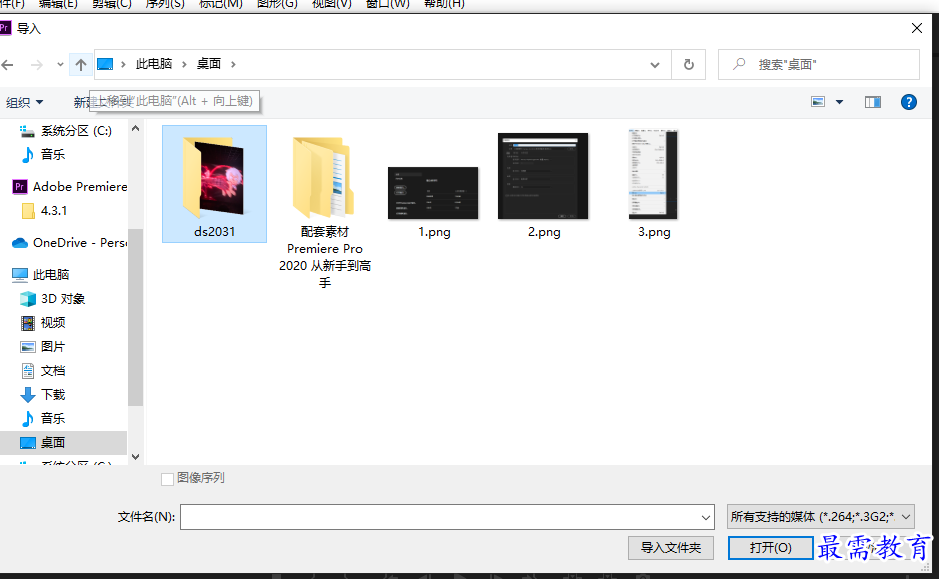
Task: Select the 4.3.1 folder in navigation pane
Action: [x=44, y=211]
